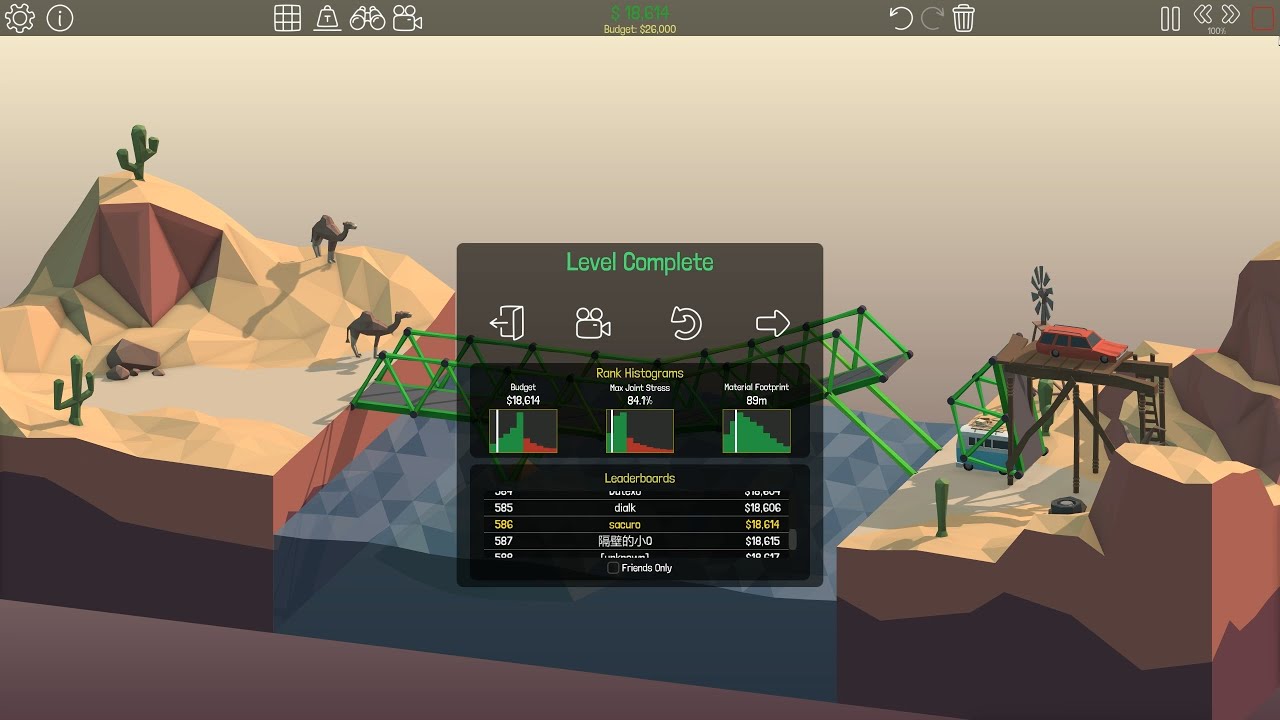The width and height of the screenshot is (1280, 720).
Task: Slow down simulation speed
Action: 1204,14
